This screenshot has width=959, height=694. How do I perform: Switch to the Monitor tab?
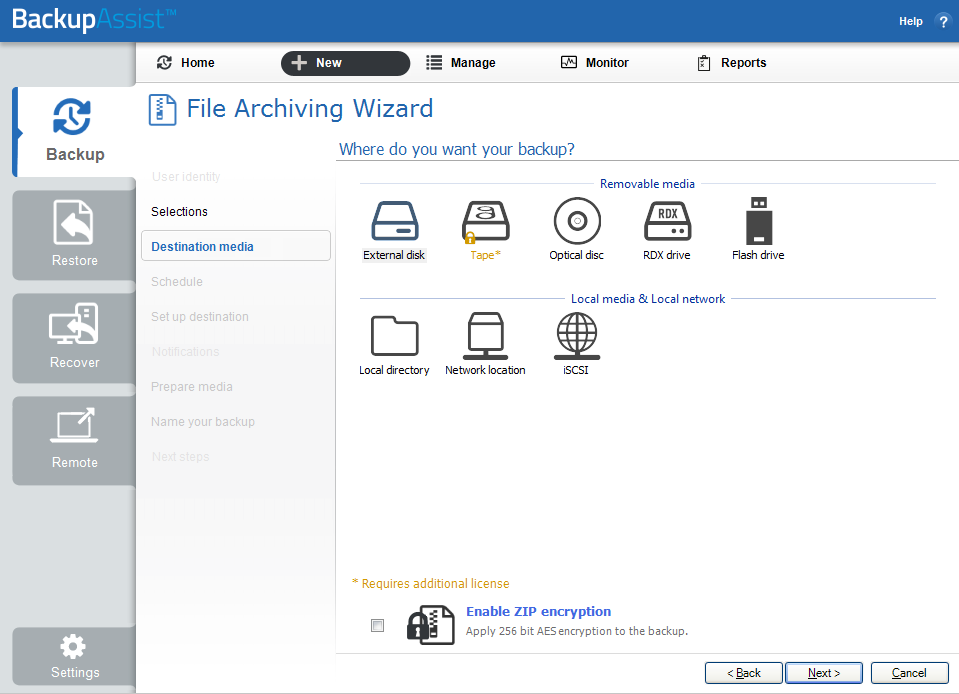coord(595,63)
